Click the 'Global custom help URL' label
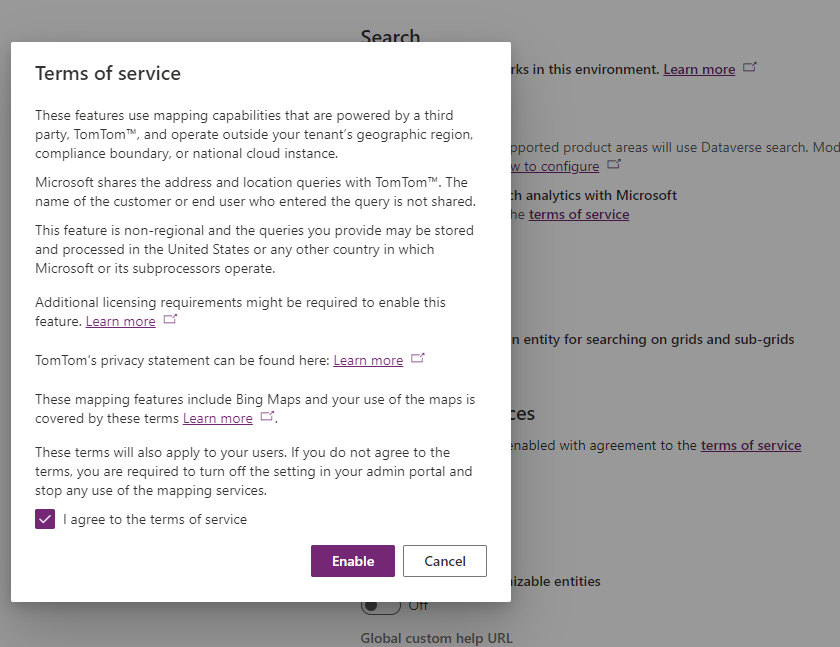Screen dimensions: 840x647 [x=436, y=638]
